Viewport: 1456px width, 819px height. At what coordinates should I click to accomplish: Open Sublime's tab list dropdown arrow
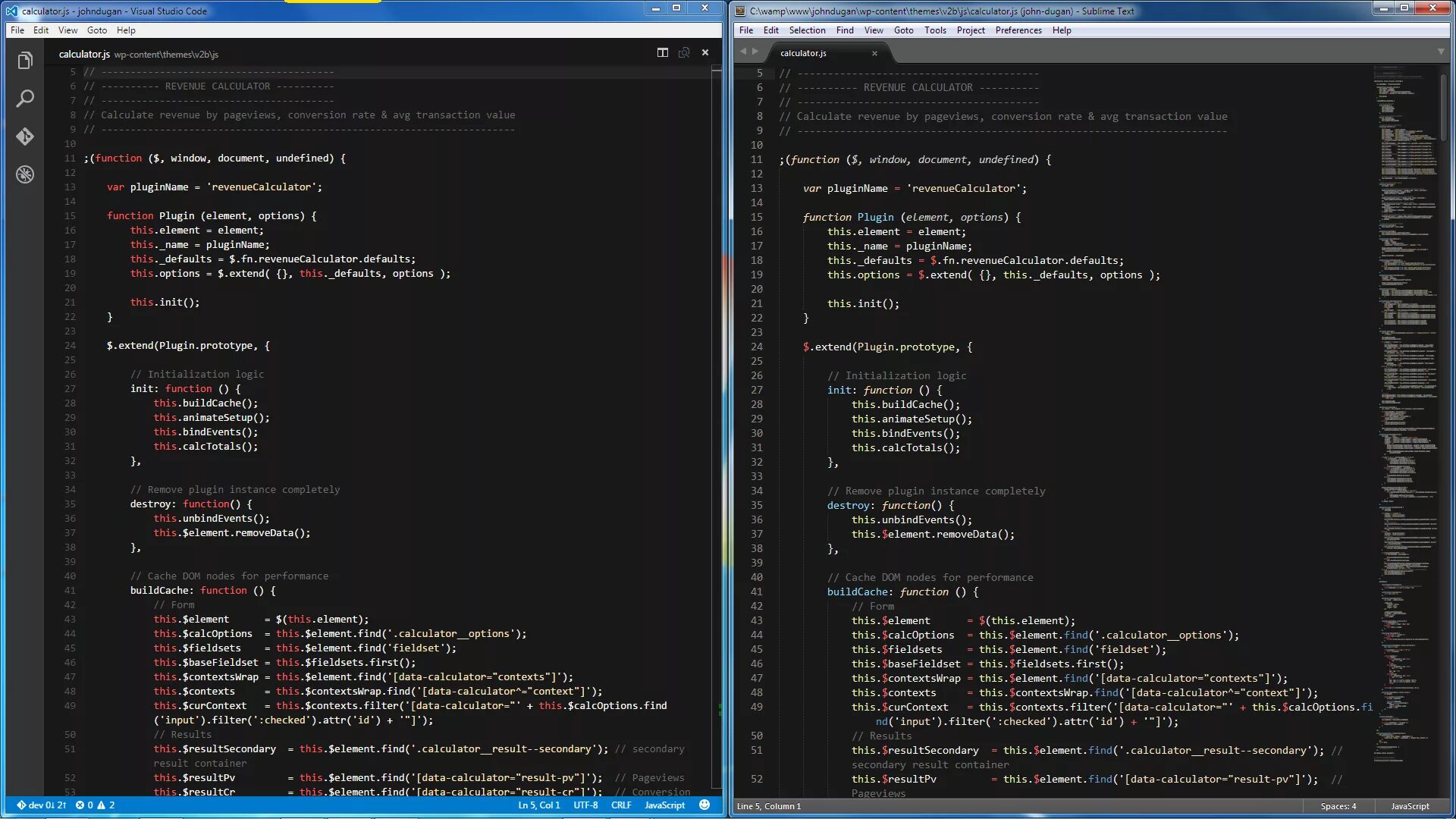(x=1441, y=52)
